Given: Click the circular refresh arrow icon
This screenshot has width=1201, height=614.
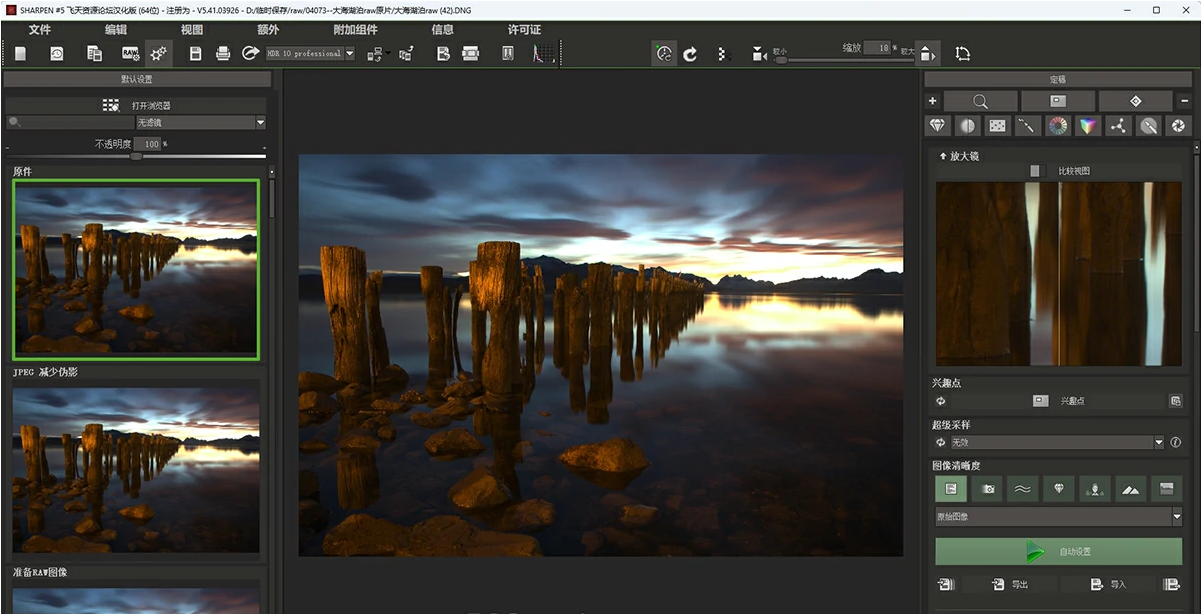Looking at the screenshot, I should [690, 54].
